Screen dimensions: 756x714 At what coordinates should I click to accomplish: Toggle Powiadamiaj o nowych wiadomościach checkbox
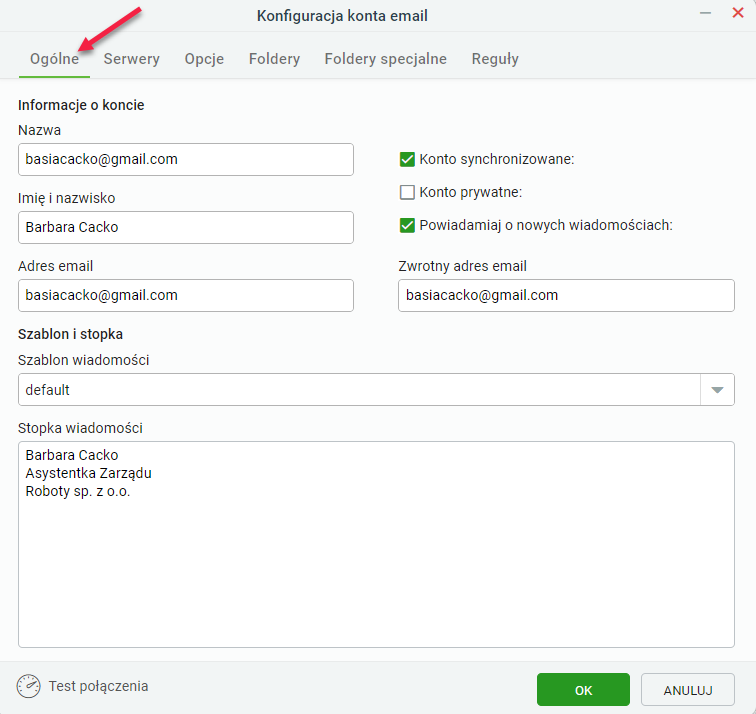click(407, 225)
